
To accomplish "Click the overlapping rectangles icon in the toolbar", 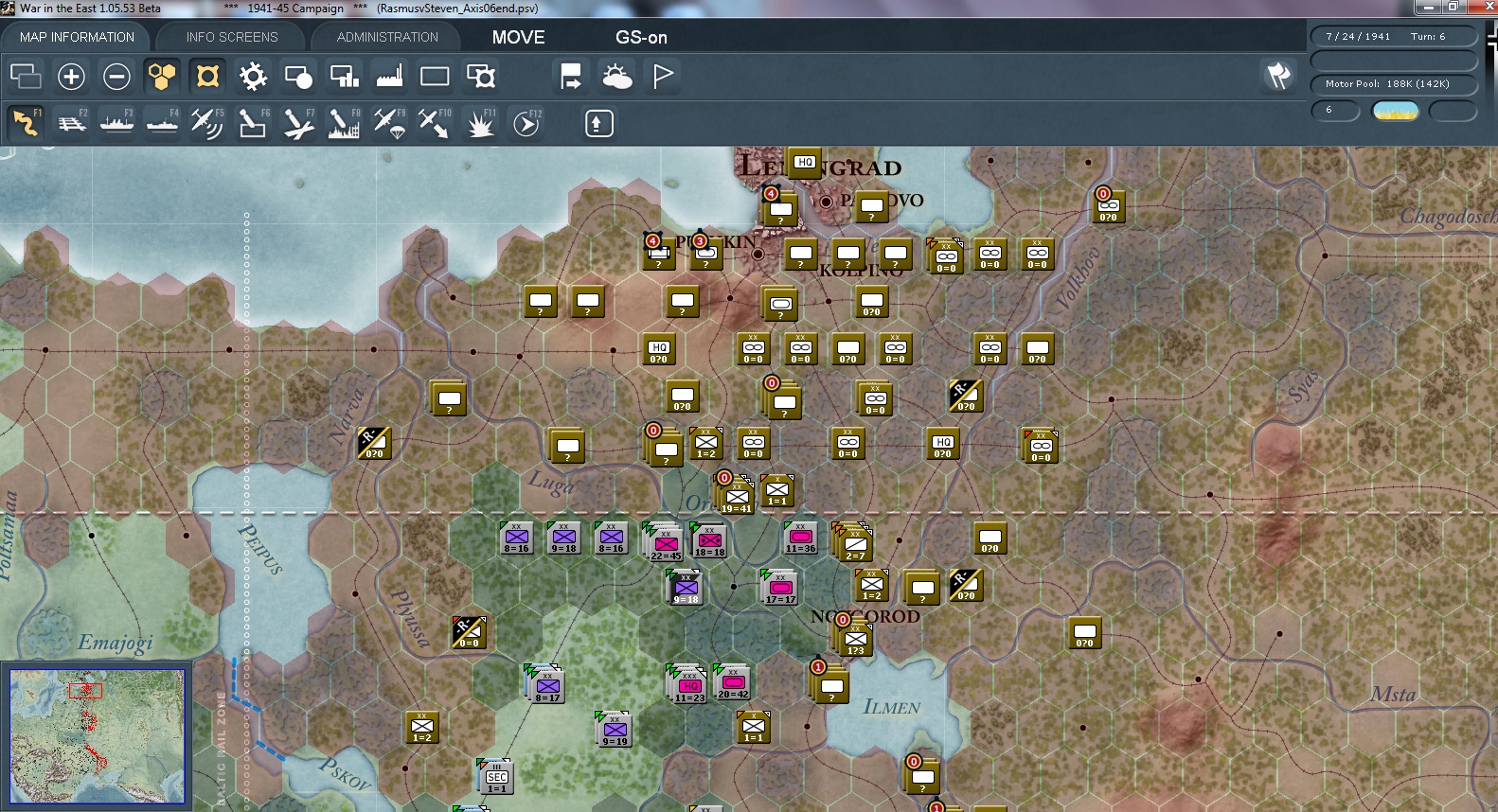I will click(26, 76).
